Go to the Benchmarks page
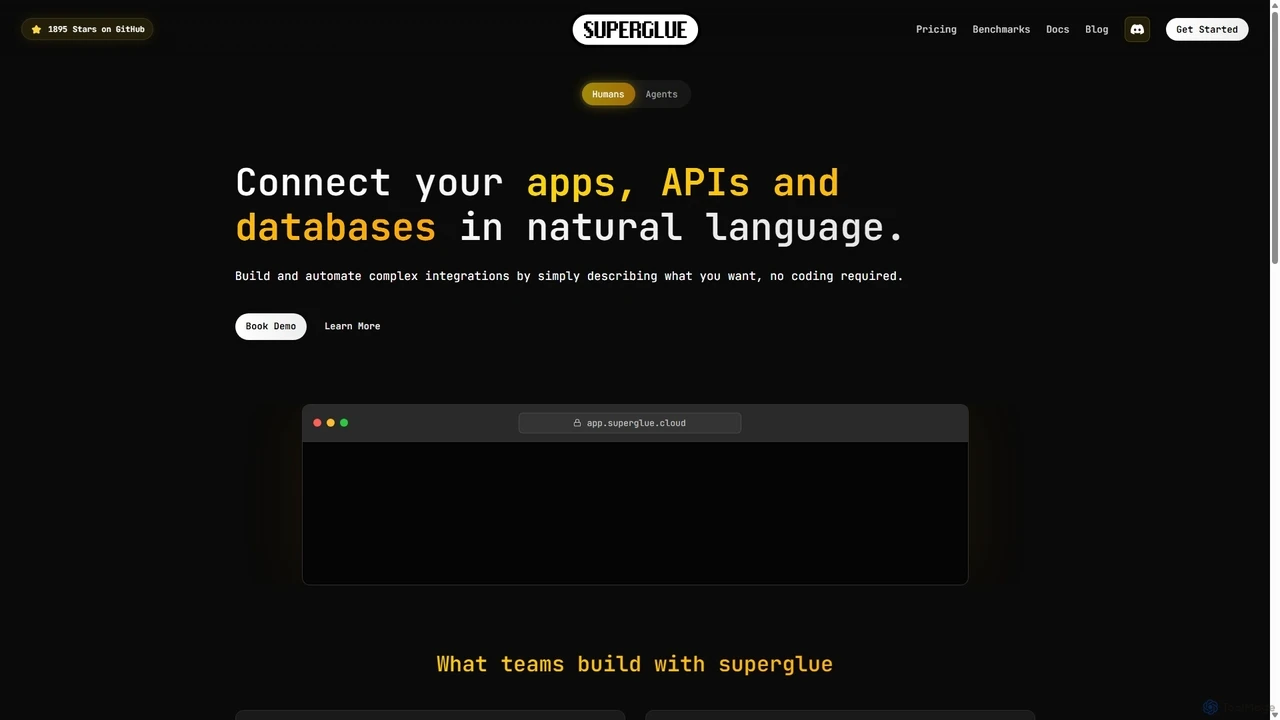This screenshot has width=1280, height=720. click(x=1001, y=29)
